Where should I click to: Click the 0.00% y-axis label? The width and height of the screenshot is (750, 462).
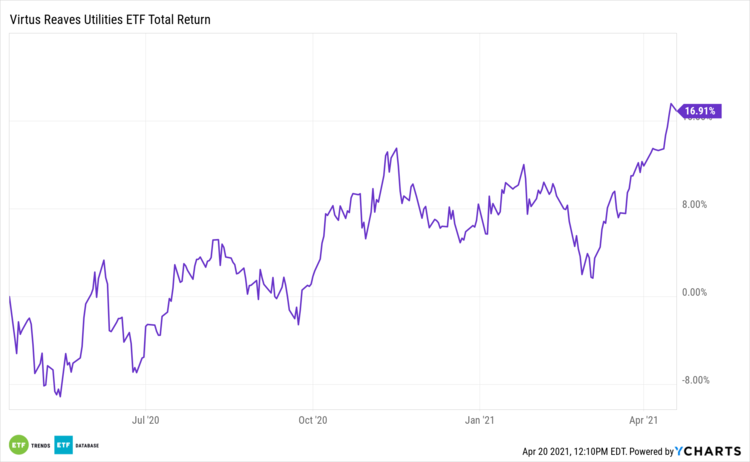point(695,293)
